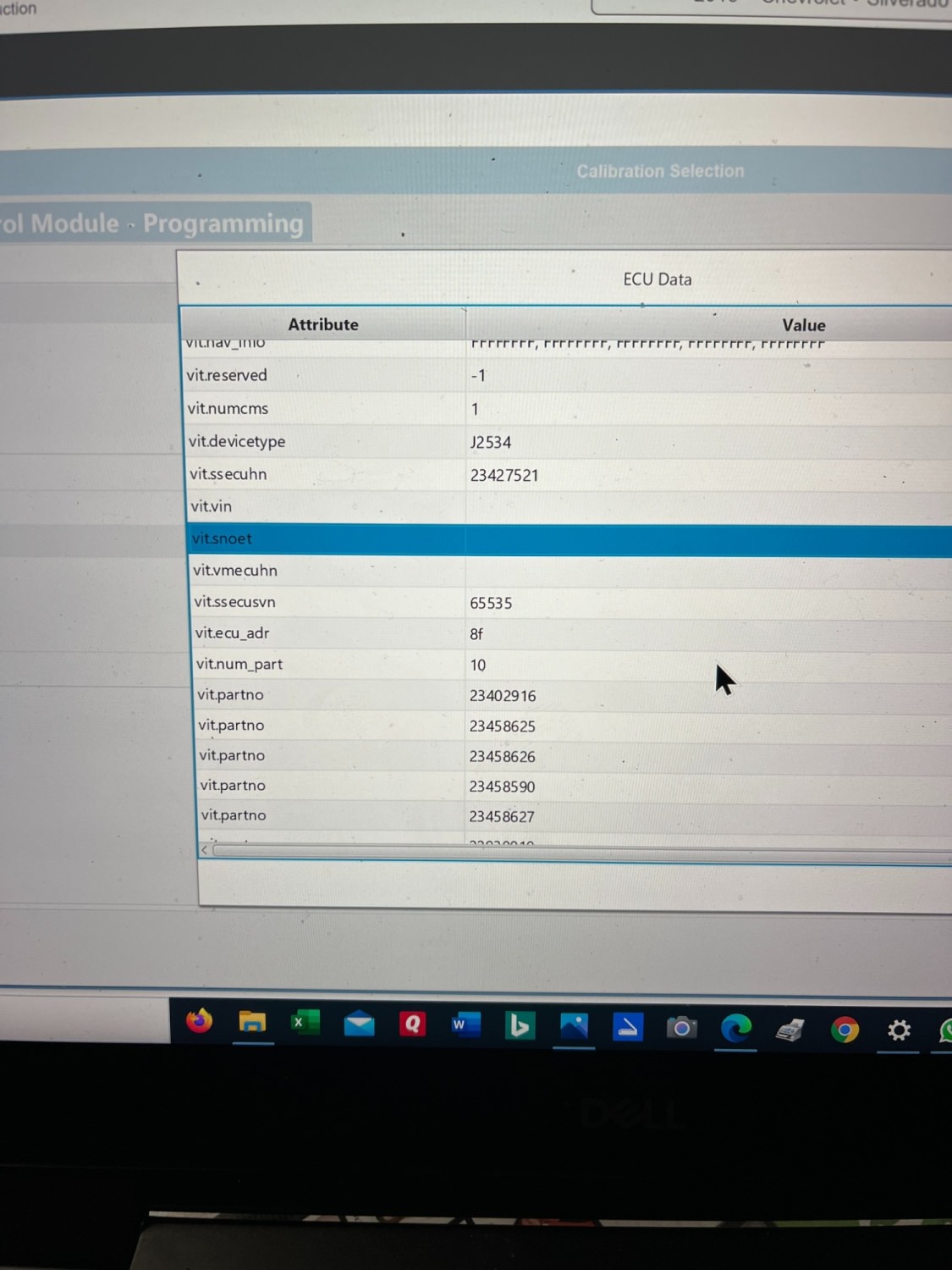Select the Control Module Programming tab
This screenshot has width=952, height=1270.
point(152,224)
